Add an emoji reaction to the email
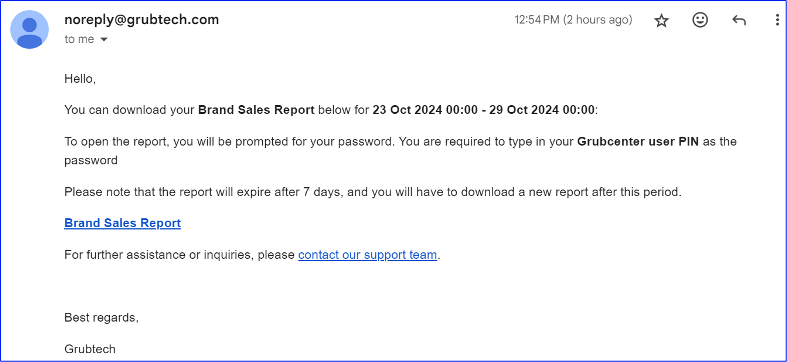The width and height of the screenshot is (787, 362). (x=700, y=20)
